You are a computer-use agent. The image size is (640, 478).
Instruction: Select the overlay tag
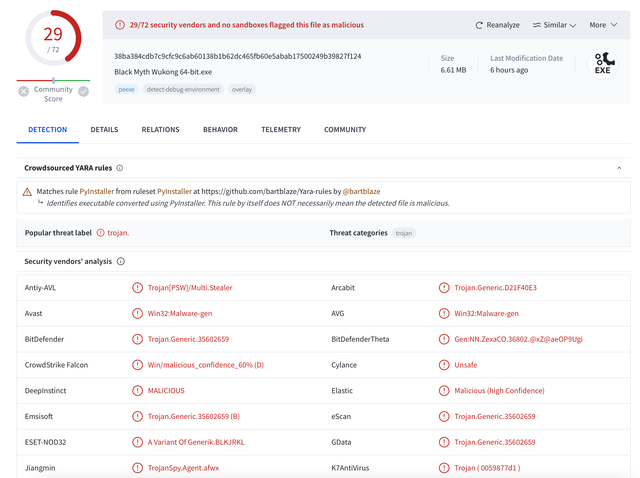[242, 89]
